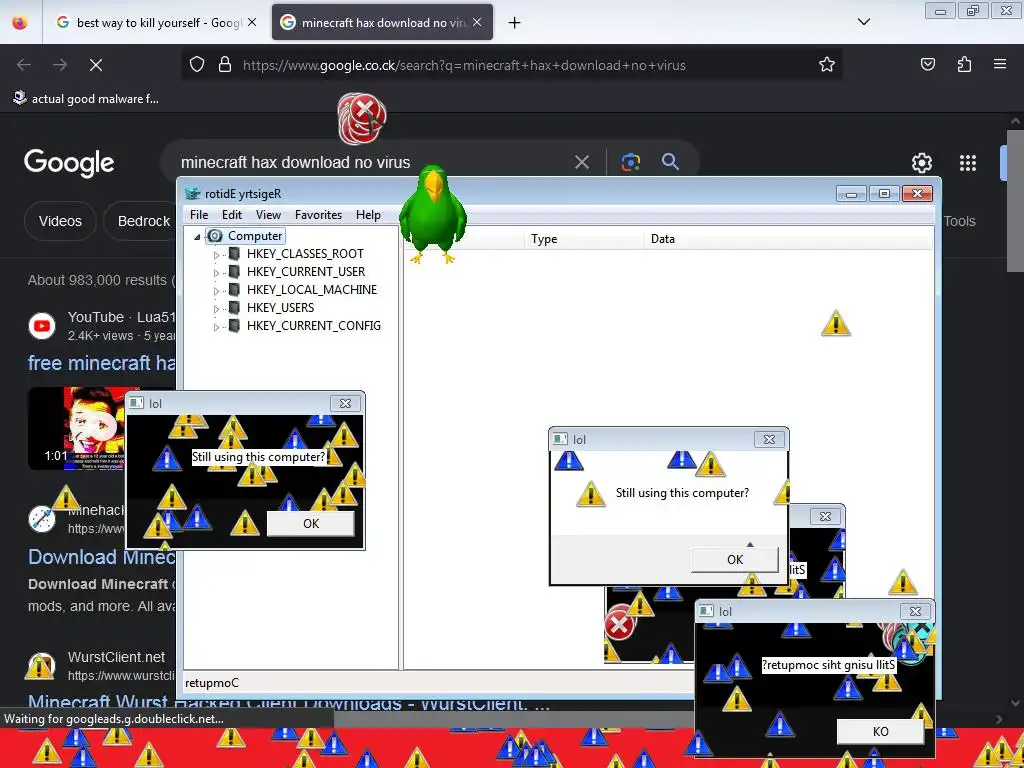Expand the HKEY_CLASSES_ROOT key

(216, 255)
